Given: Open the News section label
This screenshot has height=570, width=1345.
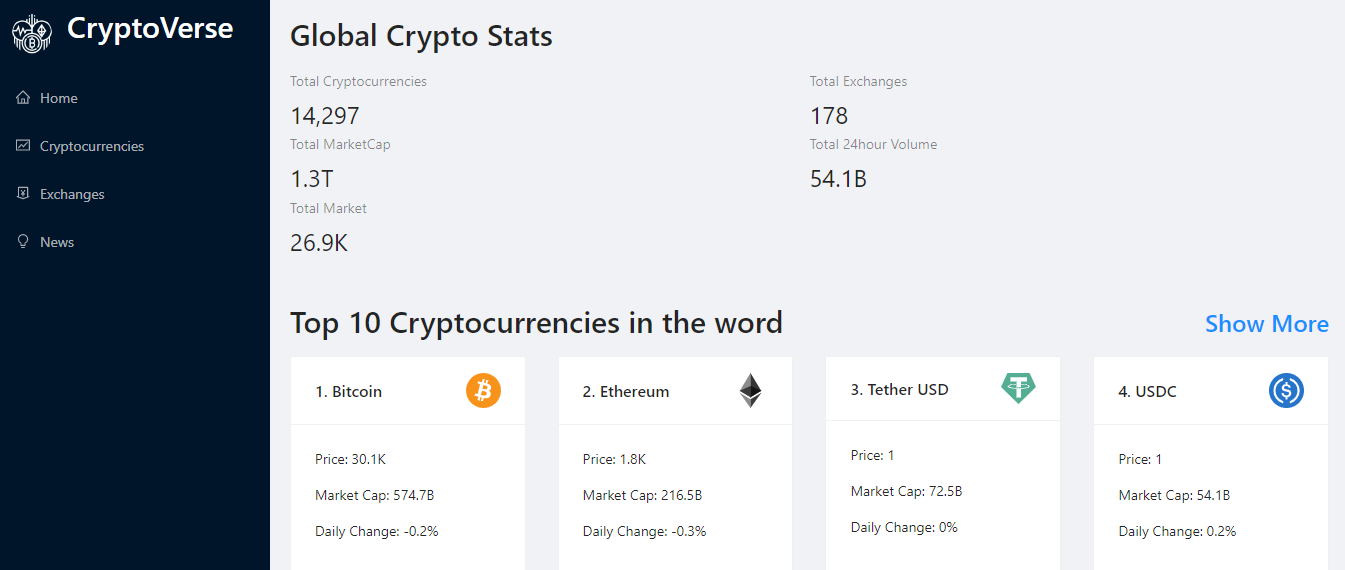Looking at the screenshot, I should click(x=57, y=242).
